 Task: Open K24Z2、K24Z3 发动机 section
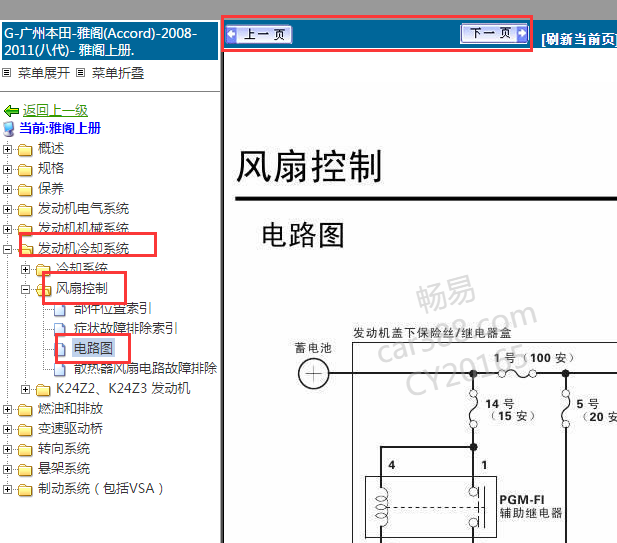coord(123,388)
